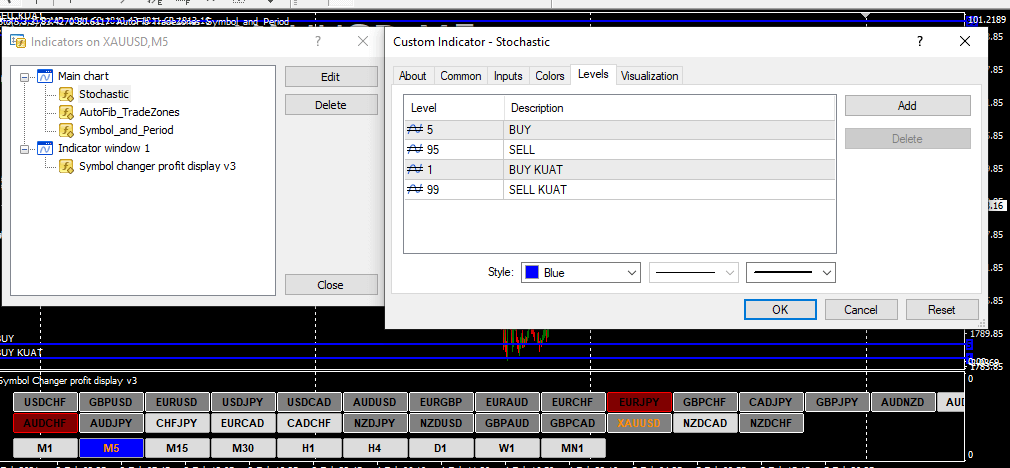Screen dimensions: 1010x468
Task: Collapse the Indicator window 1 node
Action: point(25,148)
